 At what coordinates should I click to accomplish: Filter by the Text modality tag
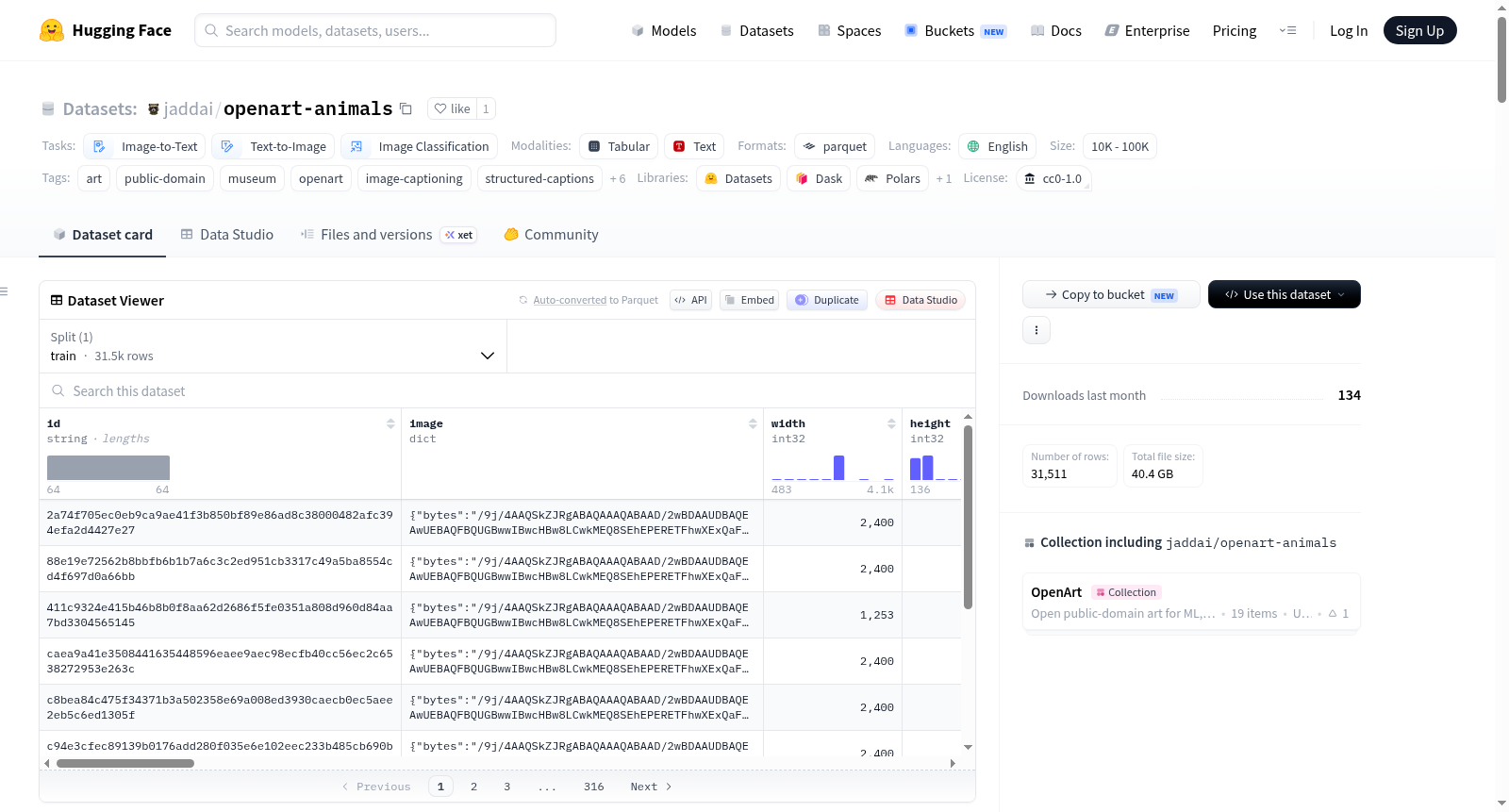click(694, 146)
